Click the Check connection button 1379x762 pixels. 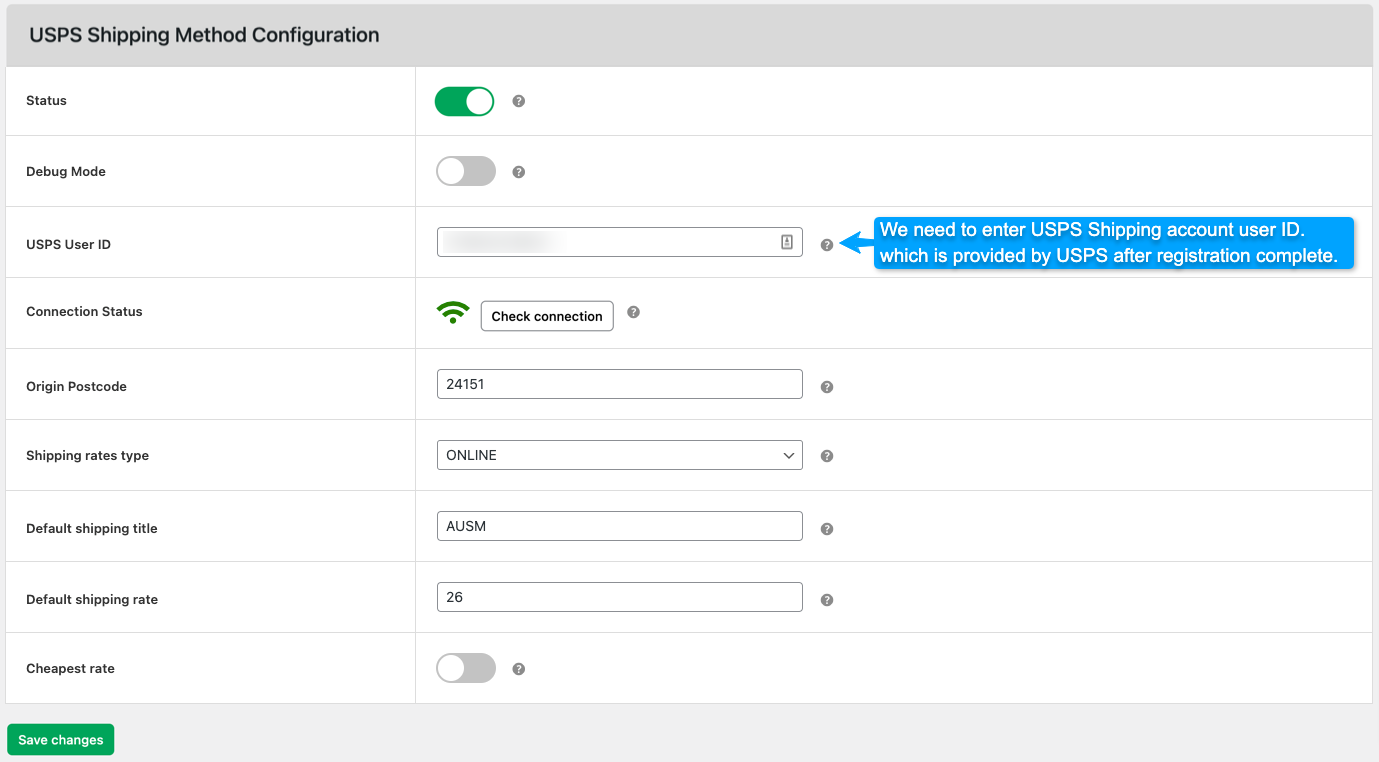pyautogui.click(x=547, y=316)
